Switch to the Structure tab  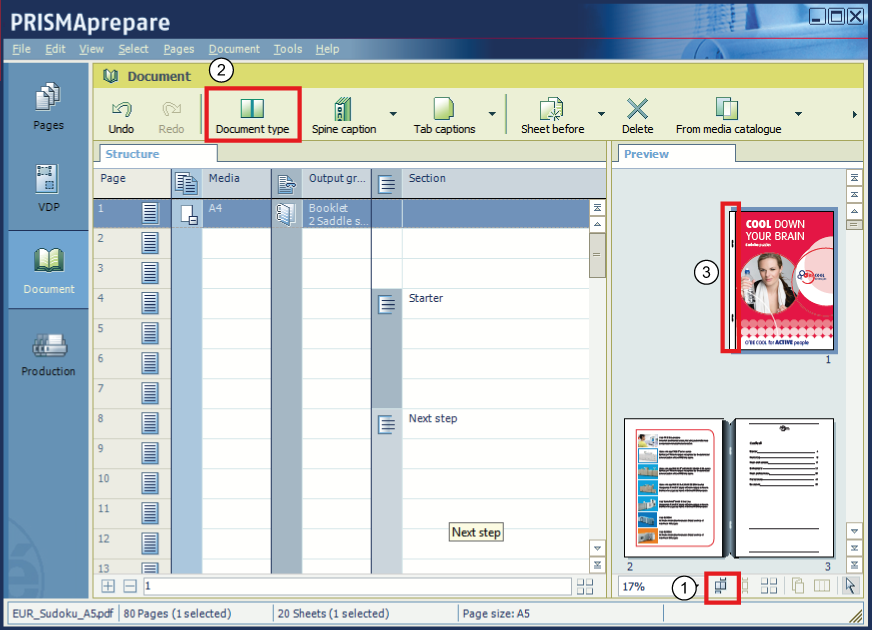tap(132, 154)
